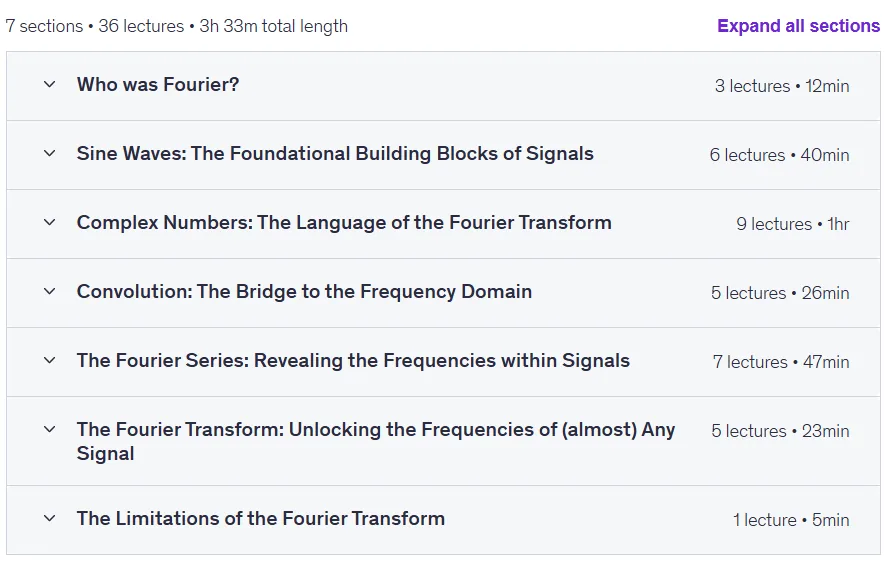This screenshot has height=562, width=887.
Task: Open The Limitations of the Fourier Transform title
Action: point(261,518)
